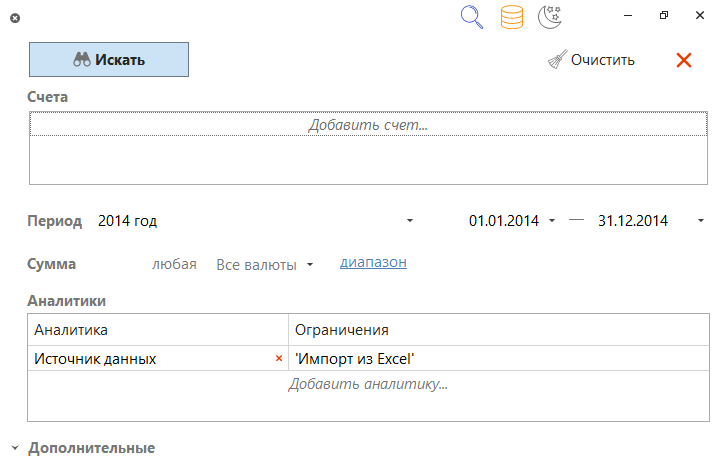Click the 'Добавить счет...' field
Screen dimensions: 716x460
pyautogui.click(x=367, y=125)
